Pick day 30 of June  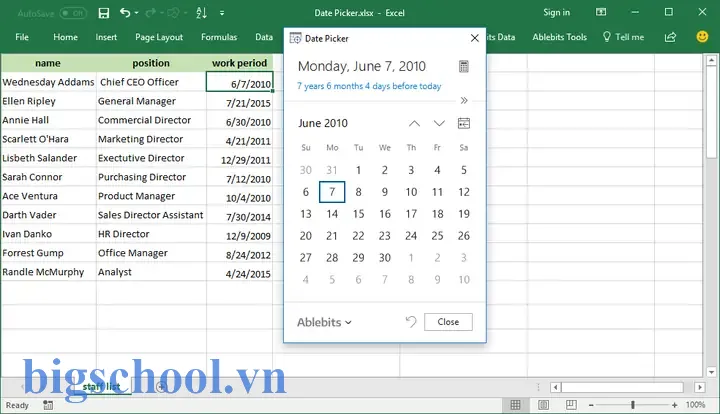click(385, 258)
